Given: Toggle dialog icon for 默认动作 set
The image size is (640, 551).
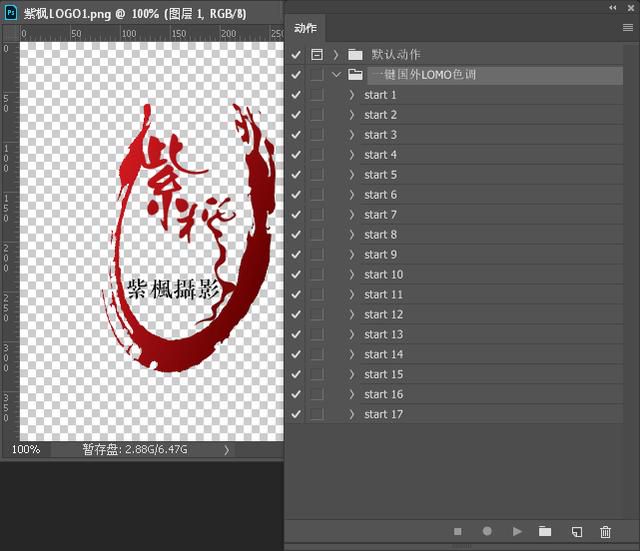Looking at the screenshot, I should point(317,54).
